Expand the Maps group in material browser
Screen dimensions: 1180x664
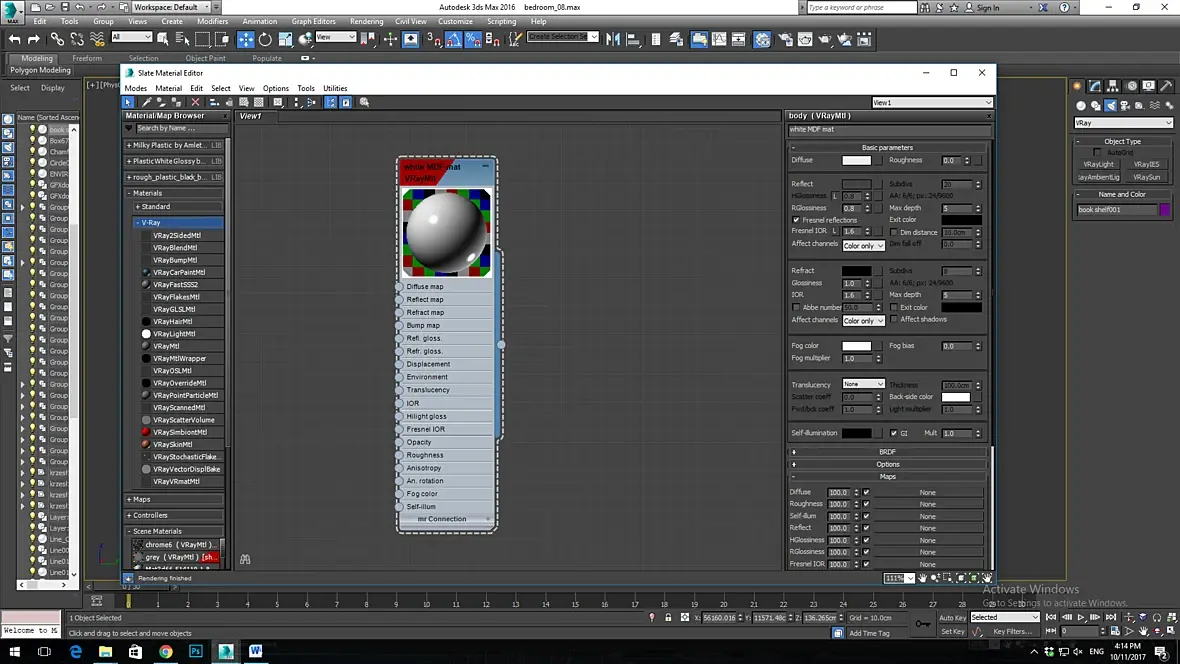pyautogui.click(x=142, y=499)
